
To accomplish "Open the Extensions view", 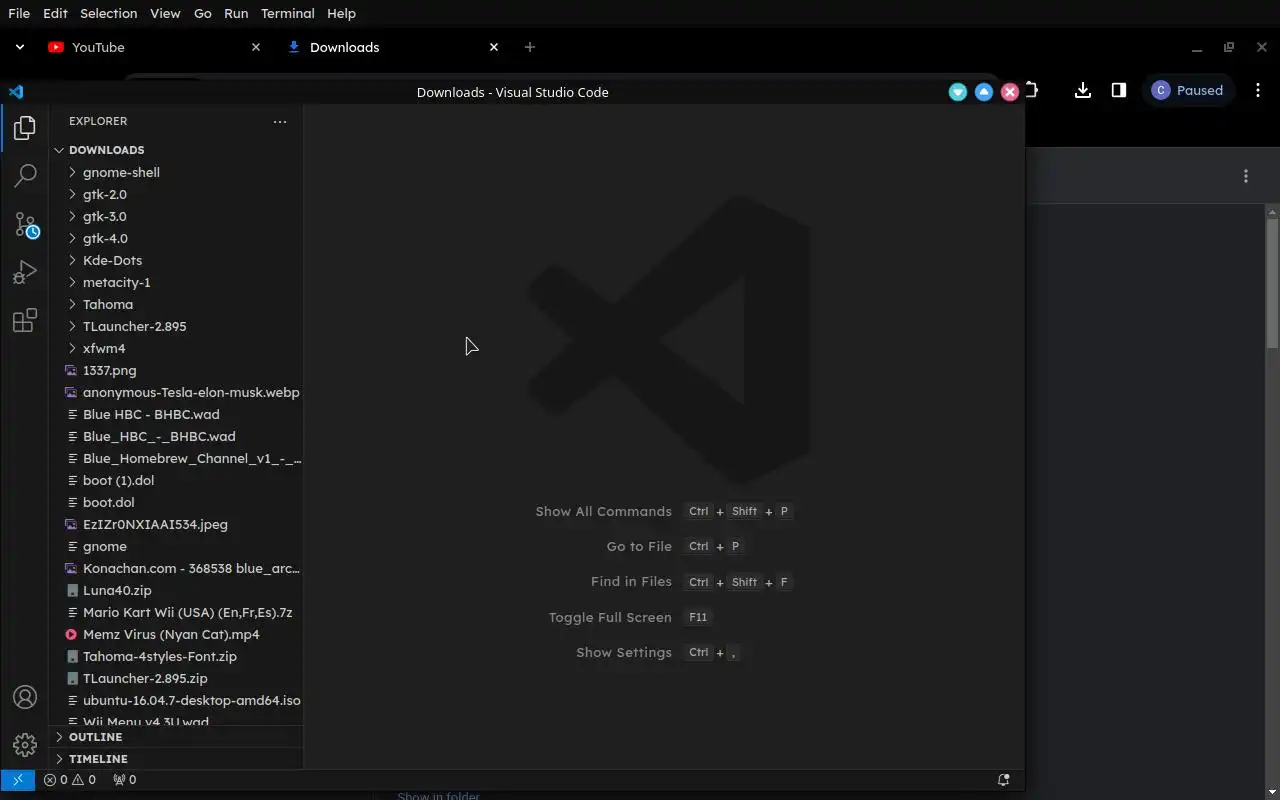I will click(x=25, y=320).
